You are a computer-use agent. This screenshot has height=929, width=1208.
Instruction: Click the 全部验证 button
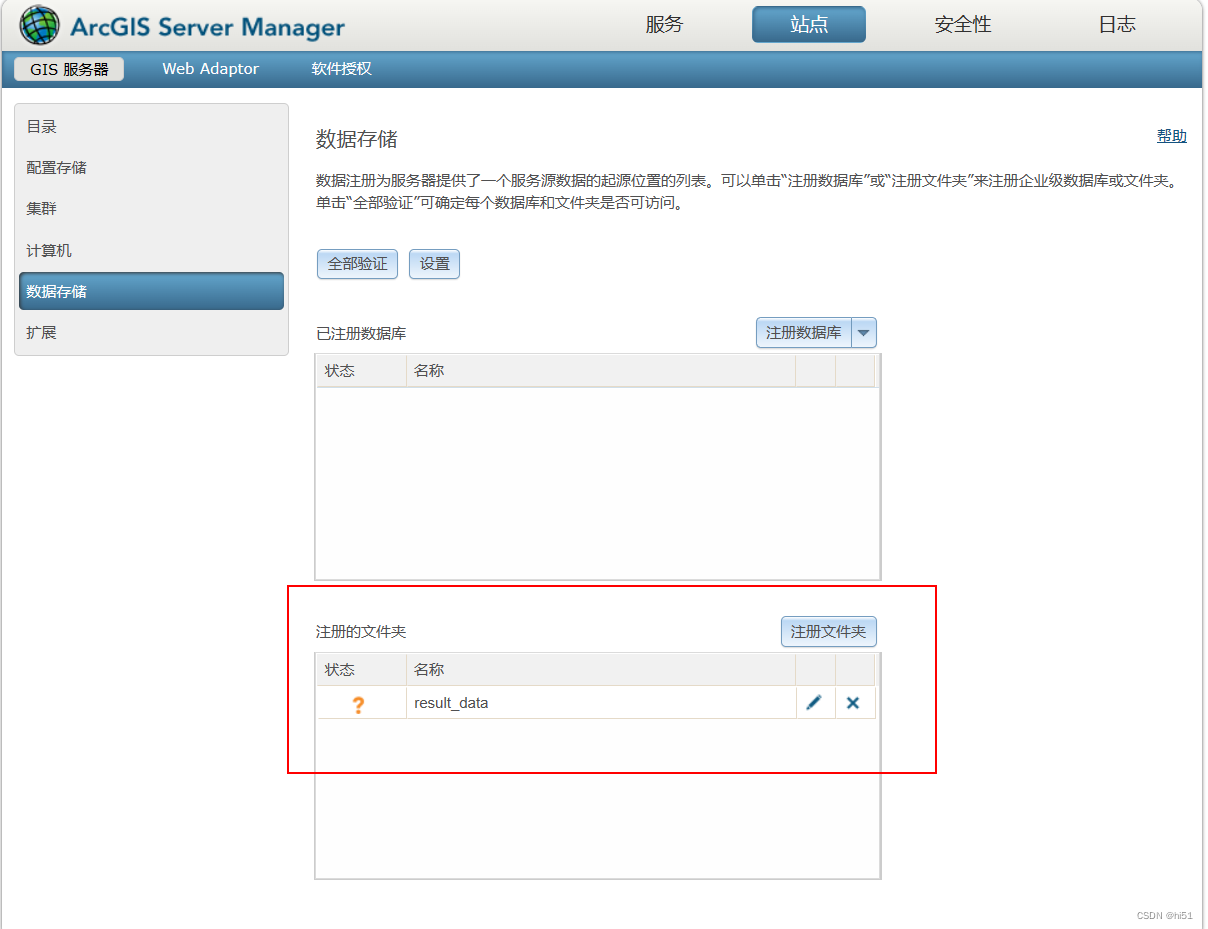click(357, 263)
